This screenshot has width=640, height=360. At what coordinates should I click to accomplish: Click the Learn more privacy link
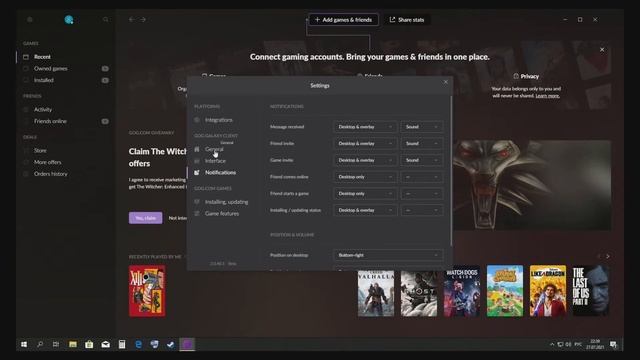tap(547, 96)
